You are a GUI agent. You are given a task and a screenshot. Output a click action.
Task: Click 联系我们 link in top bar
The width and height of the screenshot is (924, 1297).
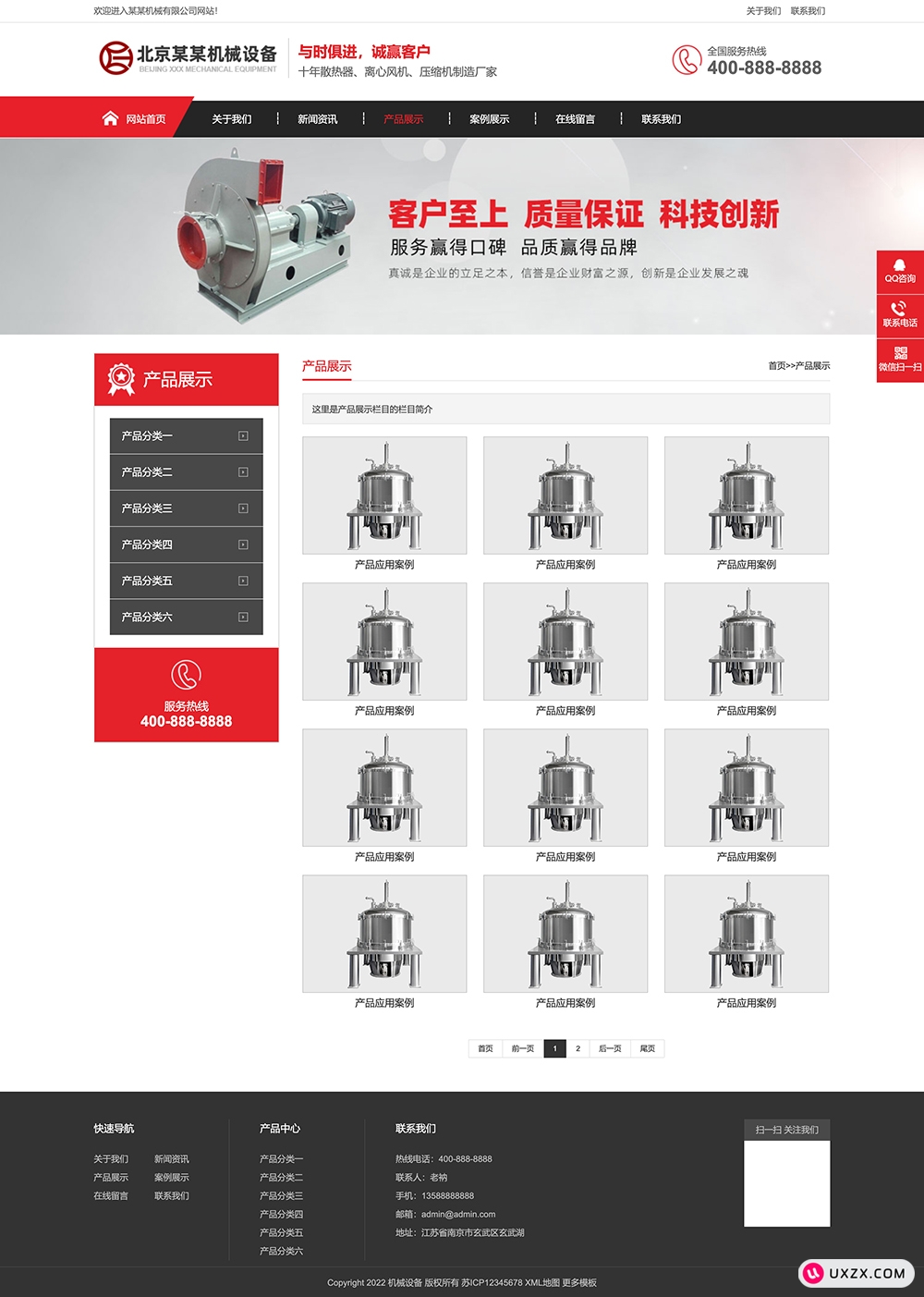click(808, 11)
